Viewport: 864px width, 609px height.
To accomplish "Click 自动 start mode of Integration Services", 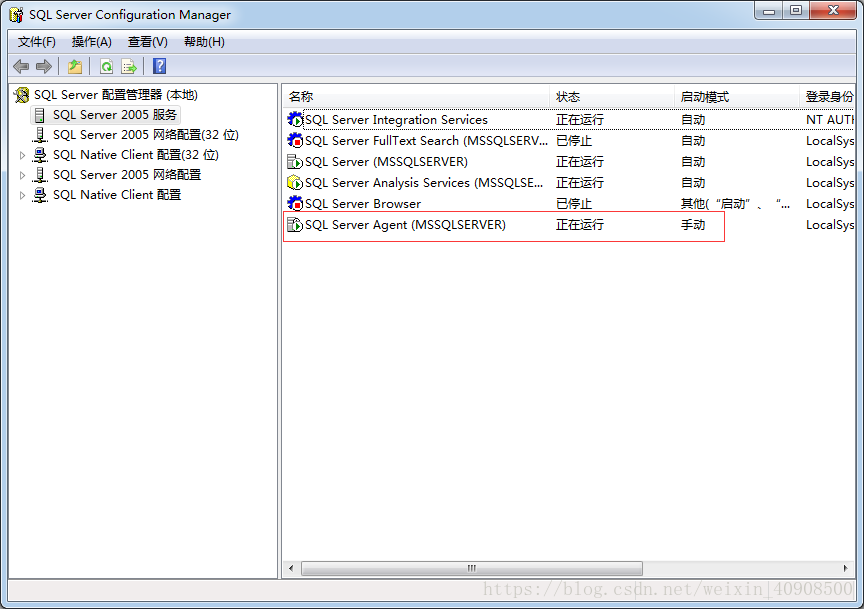I will pos(693,119).
